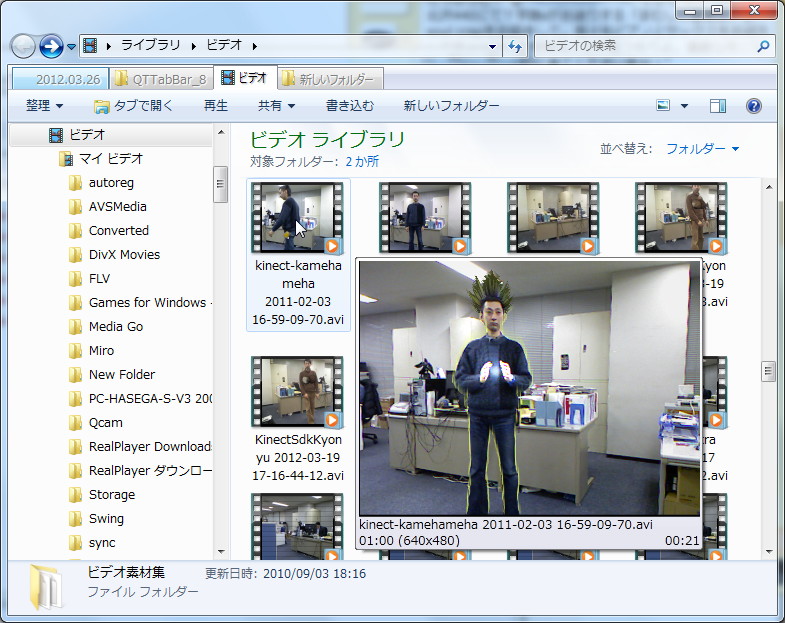Open the 整理 organize menu
This screenshot has width=785, height=623.
click(x=44, y=106)
